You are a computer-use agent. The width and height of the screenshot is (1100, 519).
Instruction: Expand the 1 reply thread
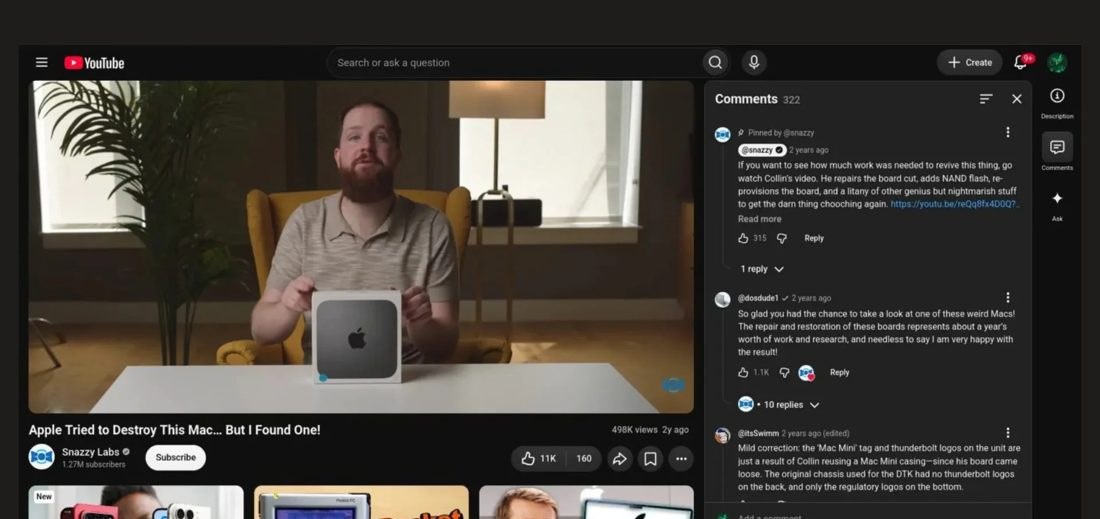point(761,269)
